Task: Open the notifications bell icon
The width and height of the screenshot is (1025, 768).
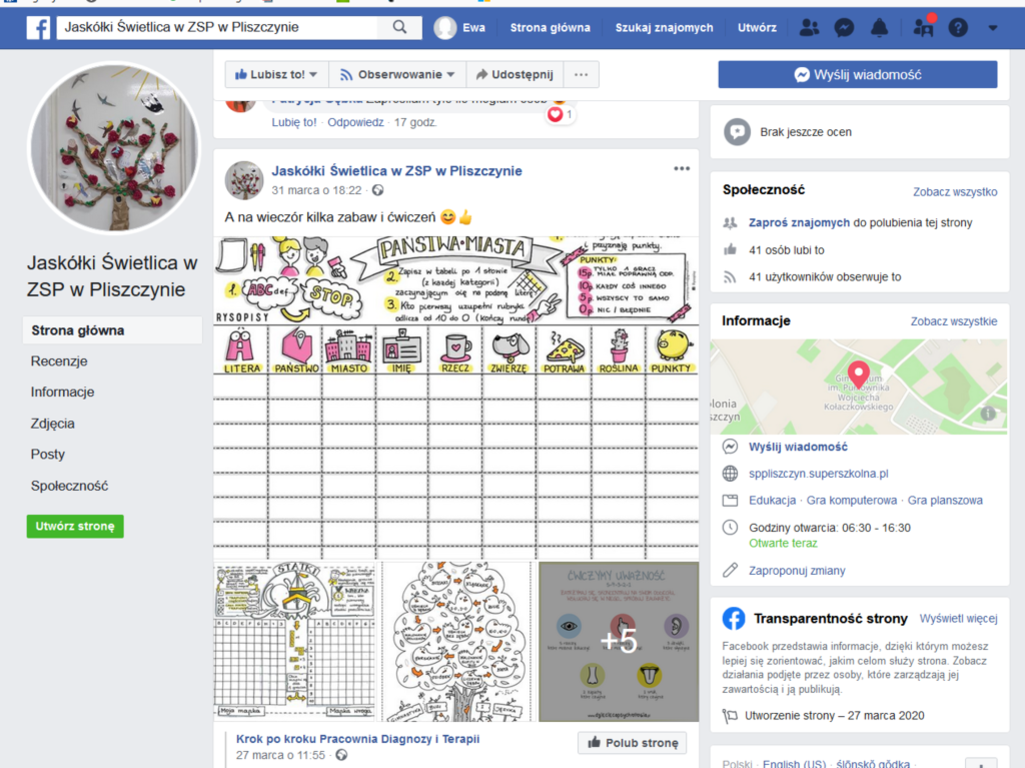Action: click(x=879, y=27)
